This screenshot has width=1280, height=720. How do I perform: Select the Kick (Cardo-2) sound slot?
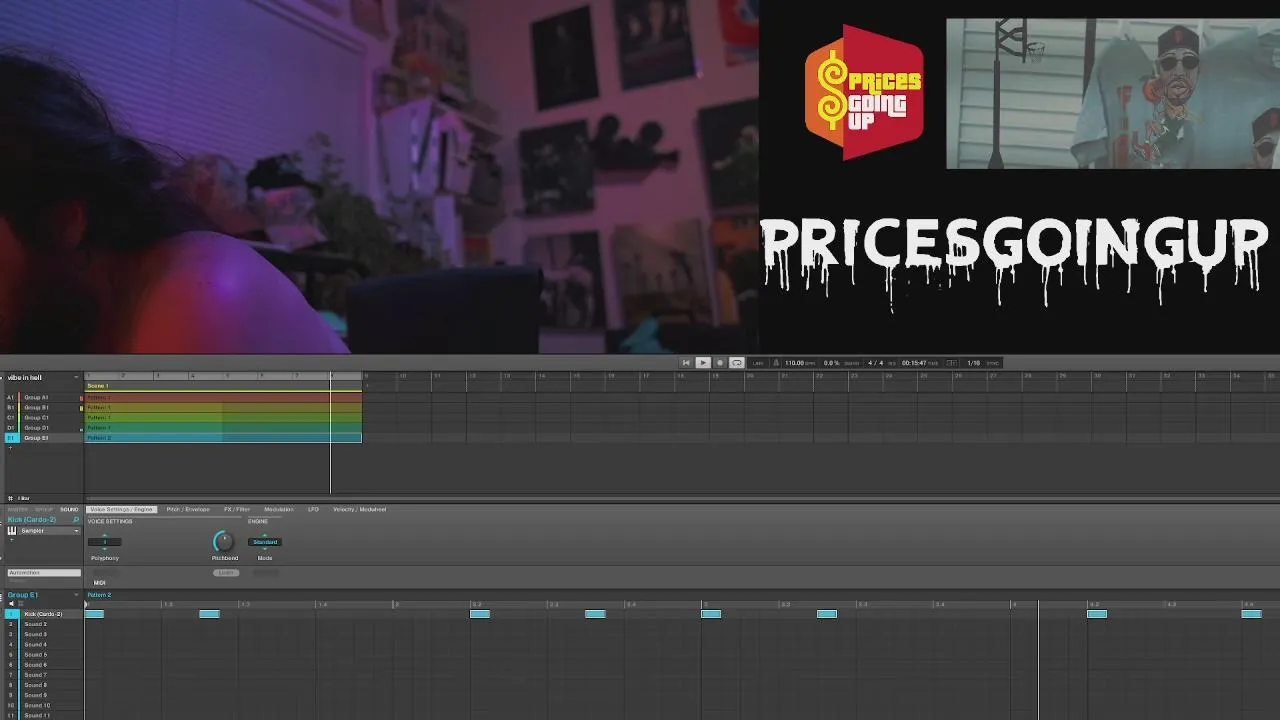tap(42, 614)
